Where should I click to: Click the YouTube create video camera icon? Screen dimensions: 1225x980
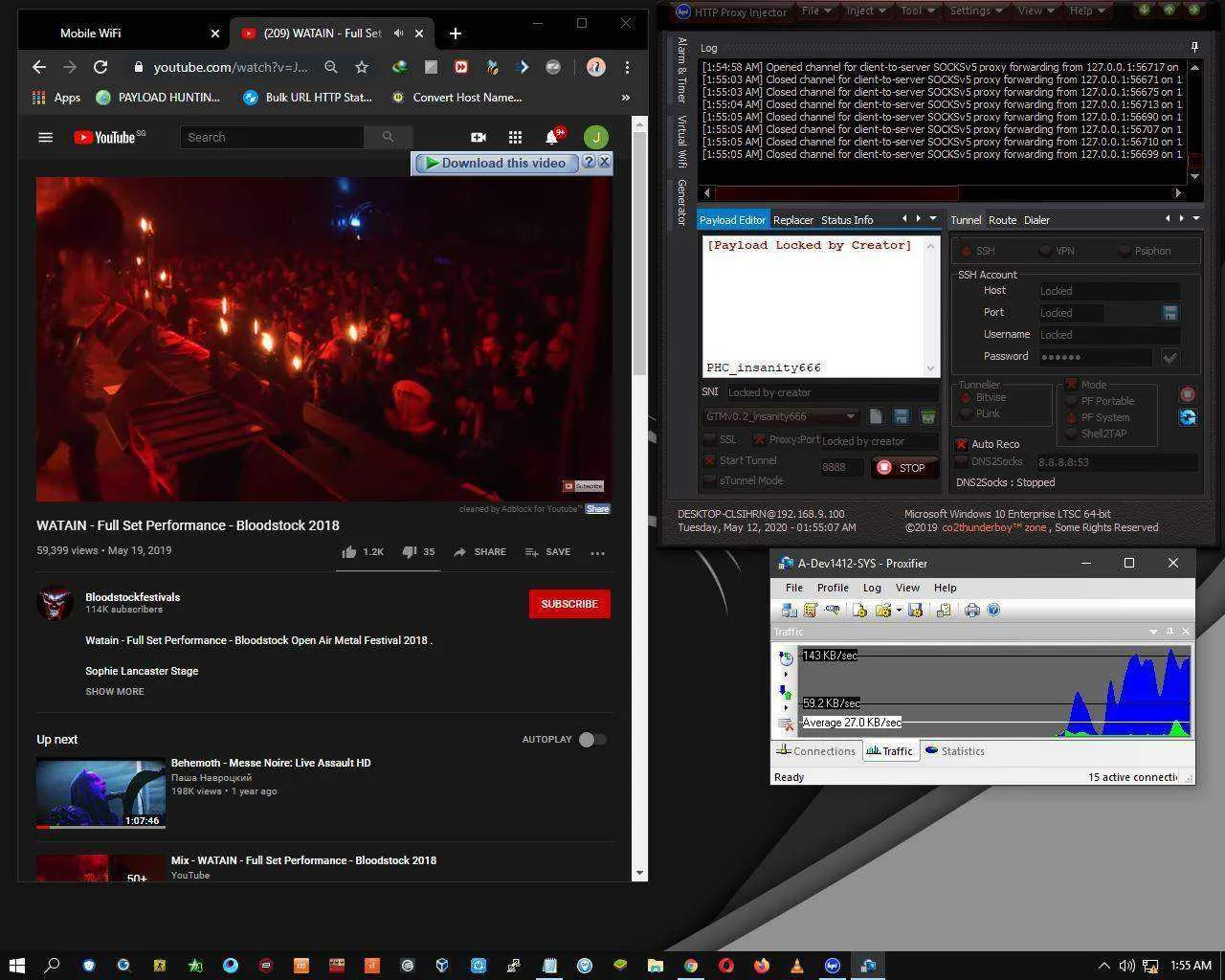tap(478, 137)
